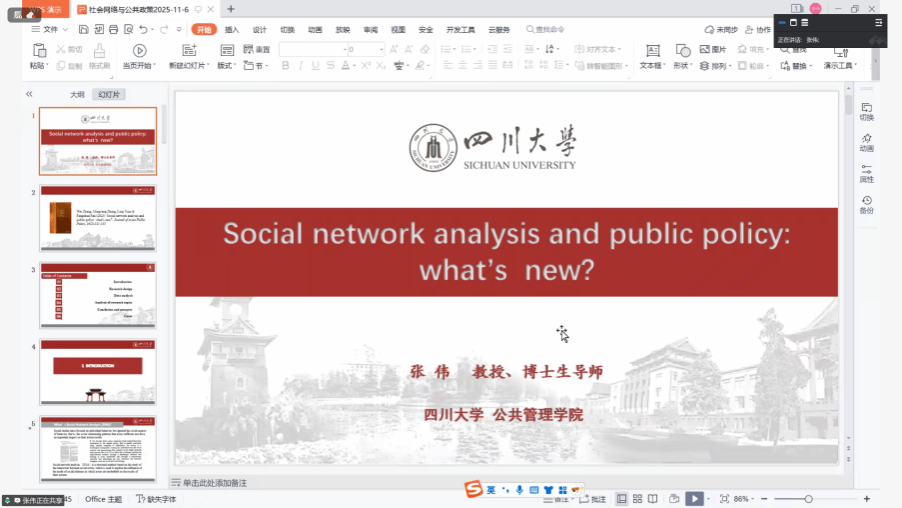
Task: Toggle bold text formatting
Action: (286, 66)
